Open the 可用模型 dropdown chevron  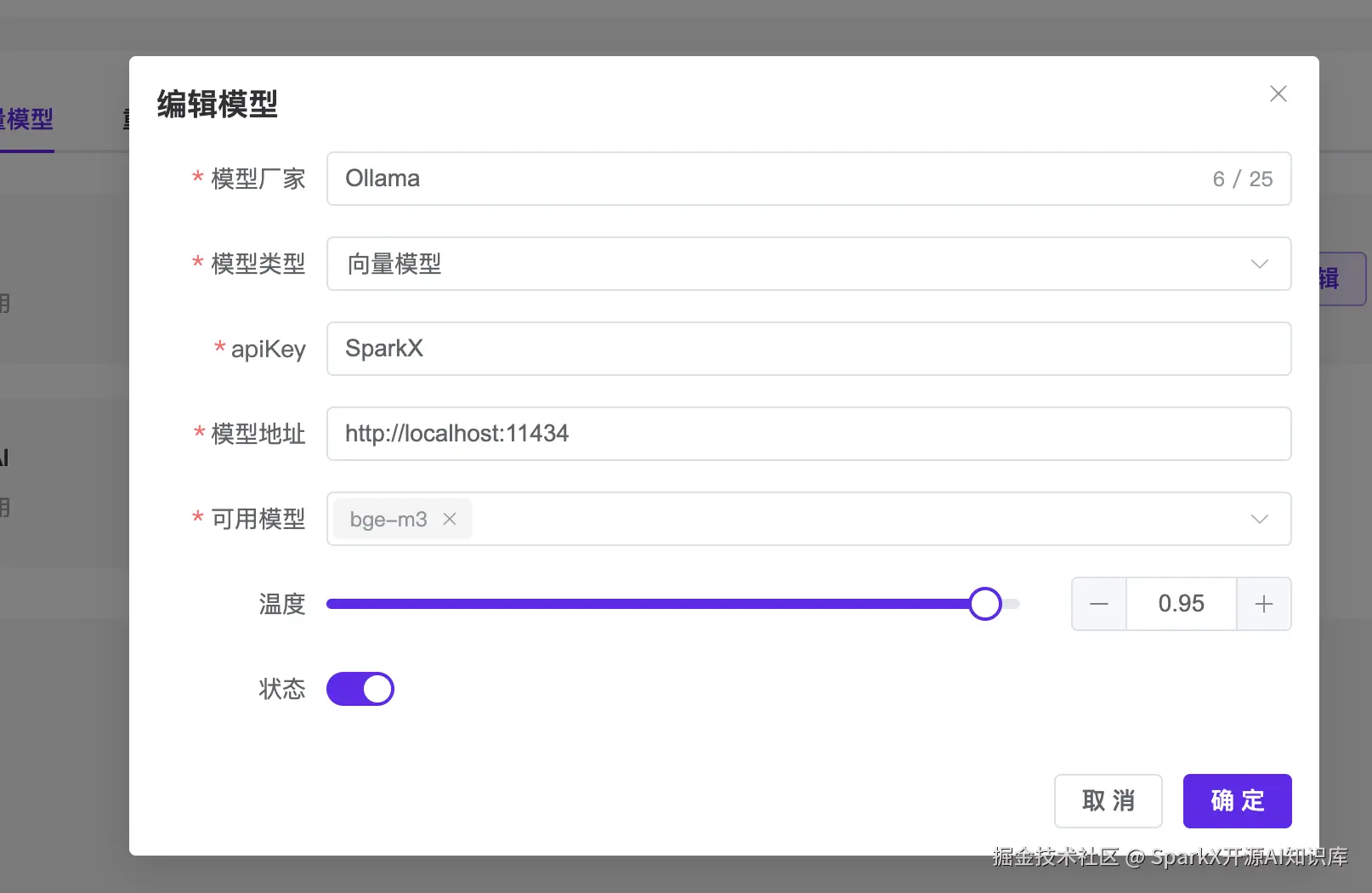(x=1260, y=519)
